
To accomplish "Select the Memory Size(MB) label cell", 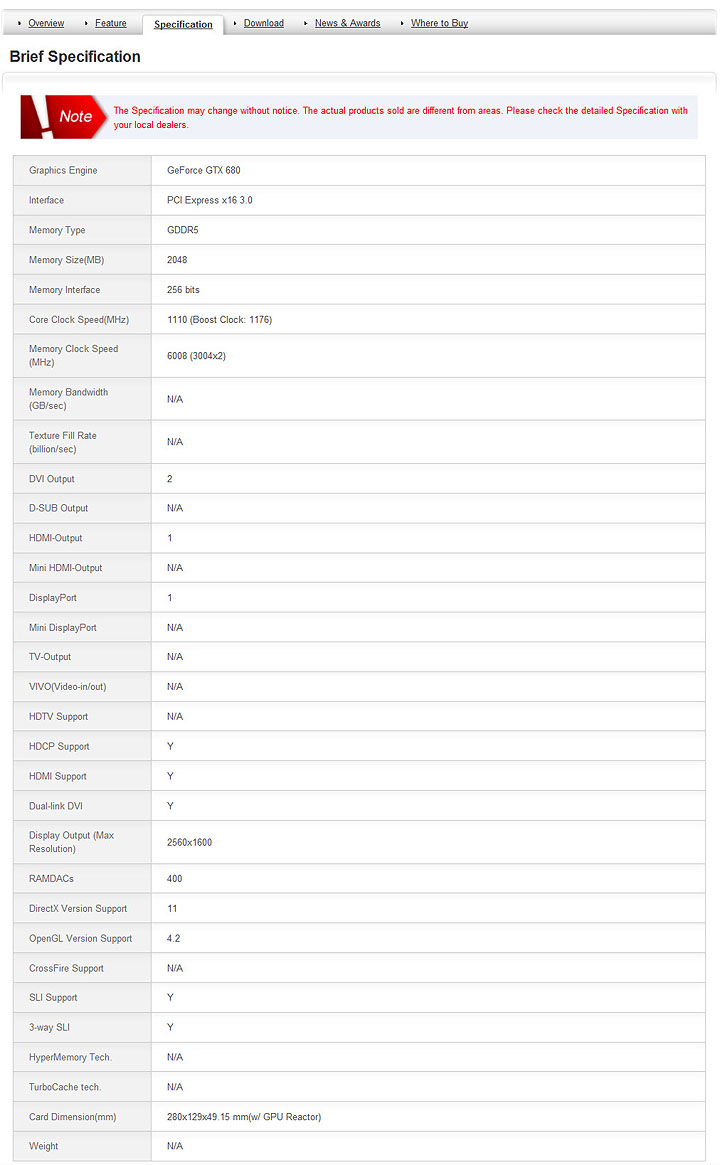I will tap(66, 260).
